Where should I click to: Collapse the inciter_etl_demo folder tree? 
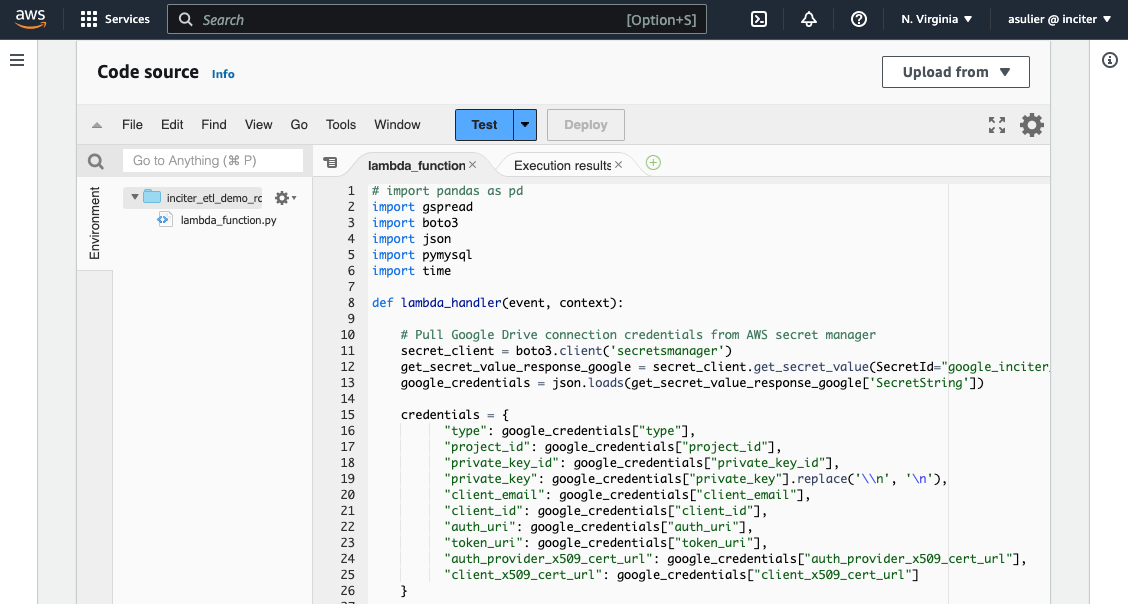tap(133, 197)
